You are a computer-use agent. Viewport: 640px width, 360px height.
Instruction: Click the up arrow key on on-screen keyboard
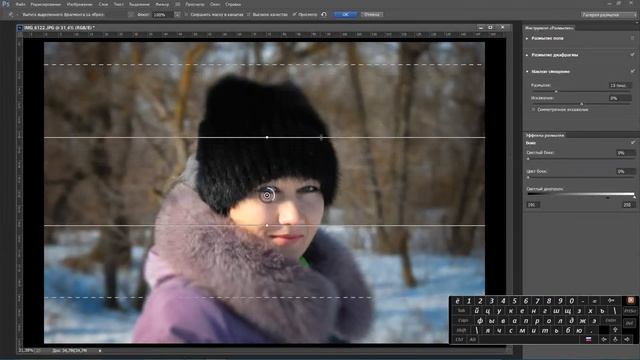point(616,330)
